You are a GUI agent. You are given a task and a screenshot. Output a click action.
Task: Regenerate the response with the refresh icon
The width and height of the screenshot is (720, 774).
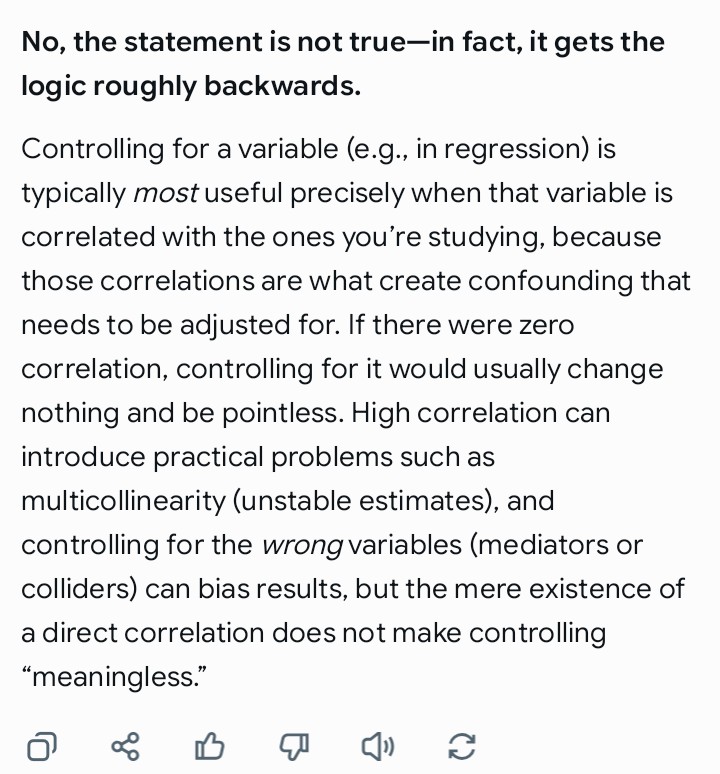click(x=462, y=746)
